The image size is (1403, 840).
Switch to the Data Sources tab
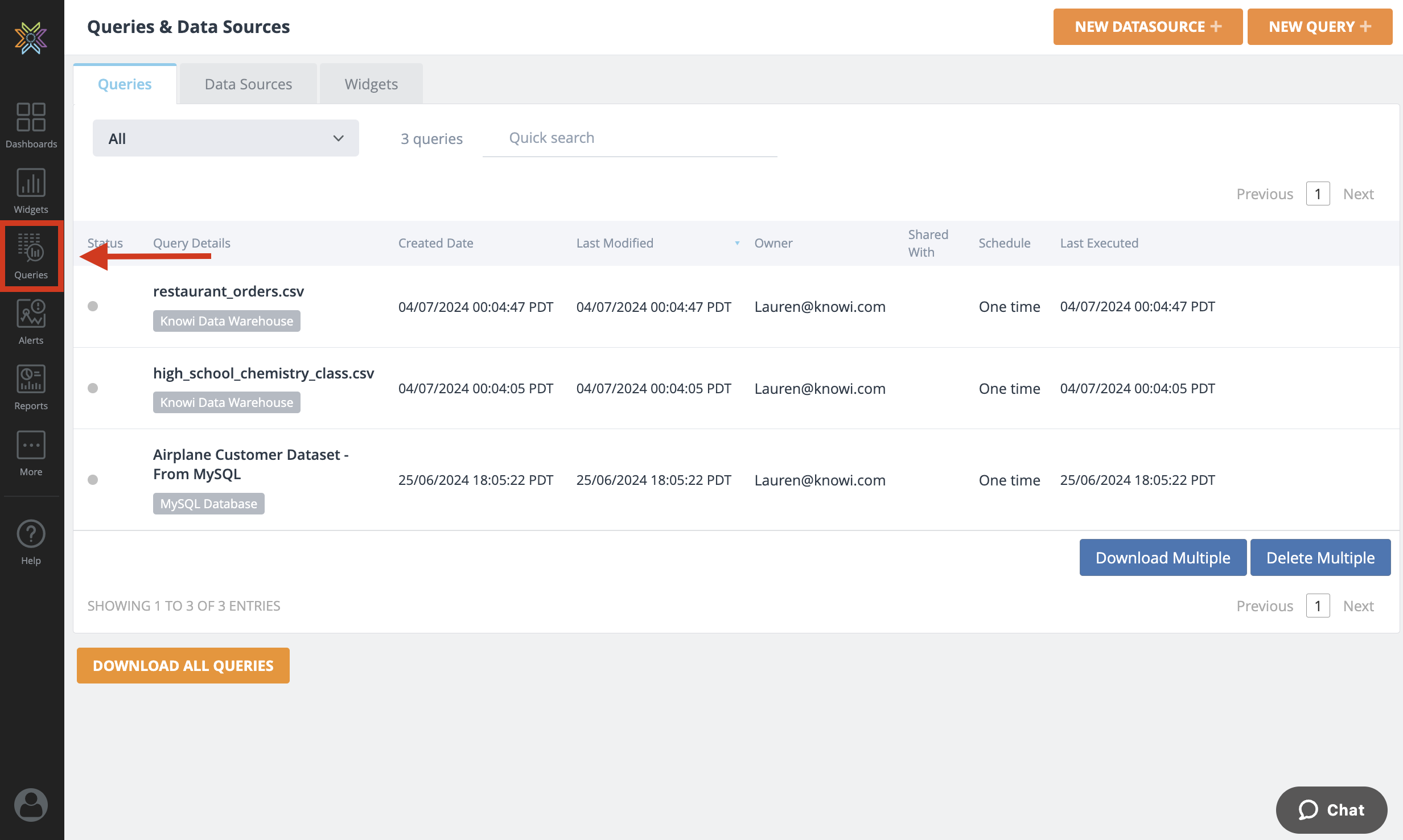point(248,84)
